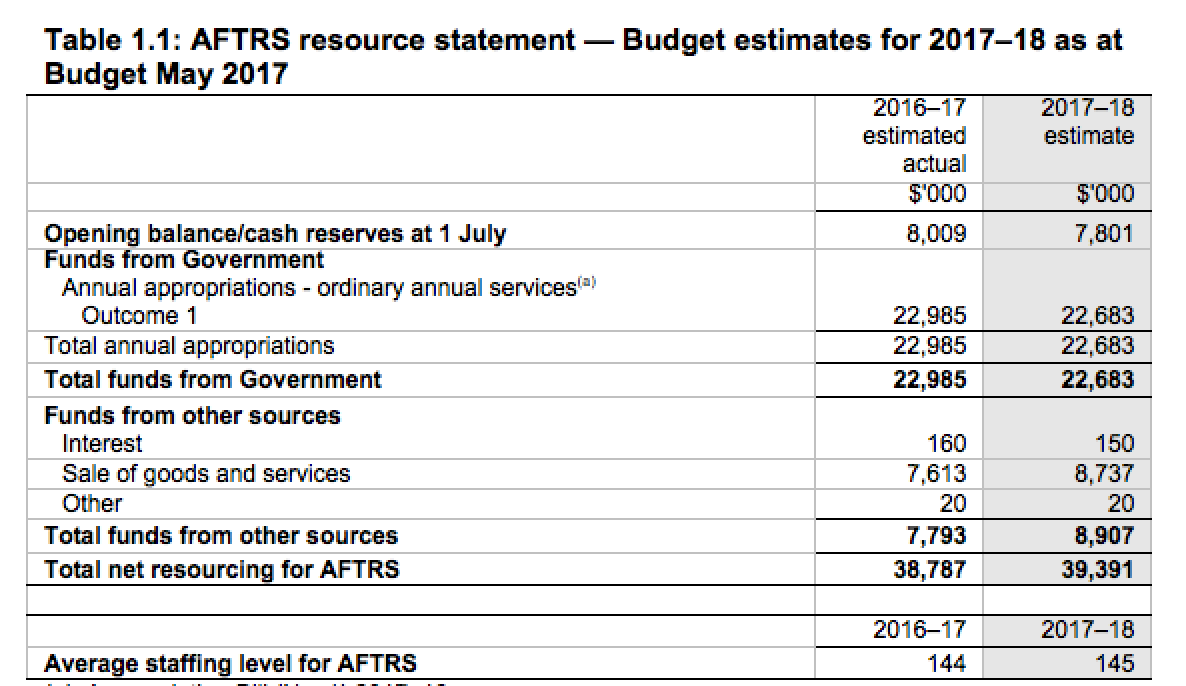
Task: Select the opening balance value 8,009
Action: 936,233
